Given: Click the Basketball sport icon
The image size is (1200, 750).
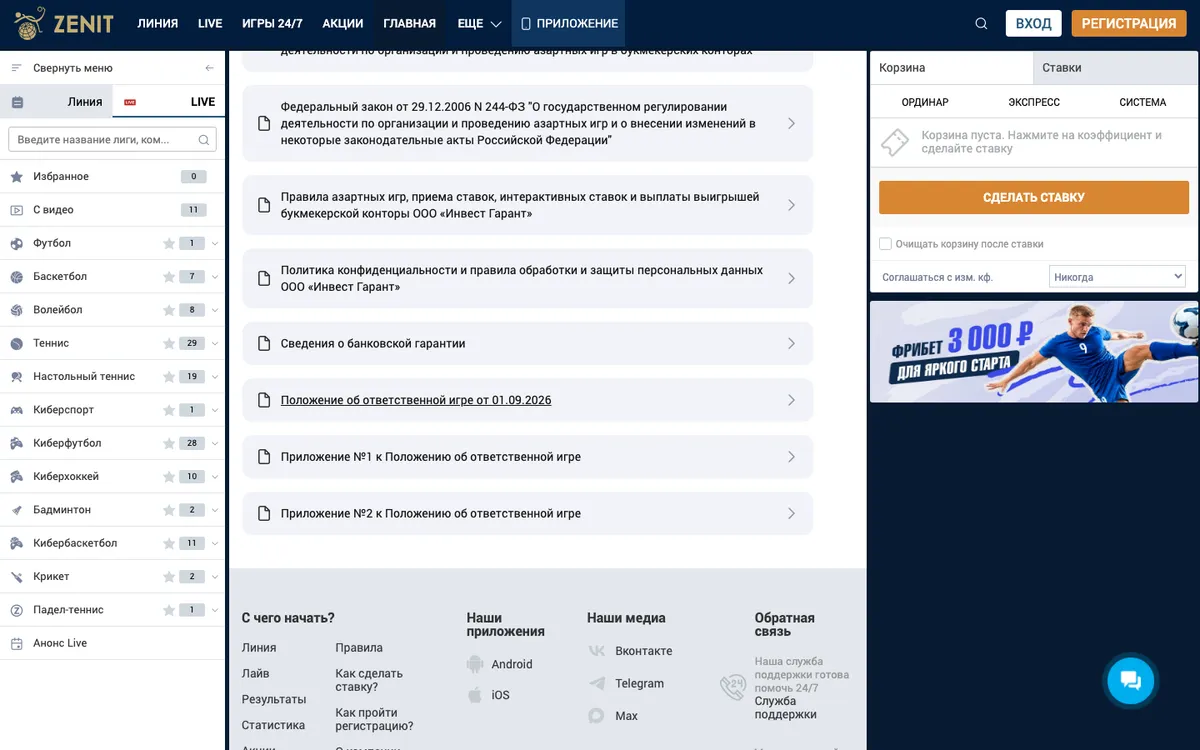Looking at the screenshot, I should [x=16, y=277].
